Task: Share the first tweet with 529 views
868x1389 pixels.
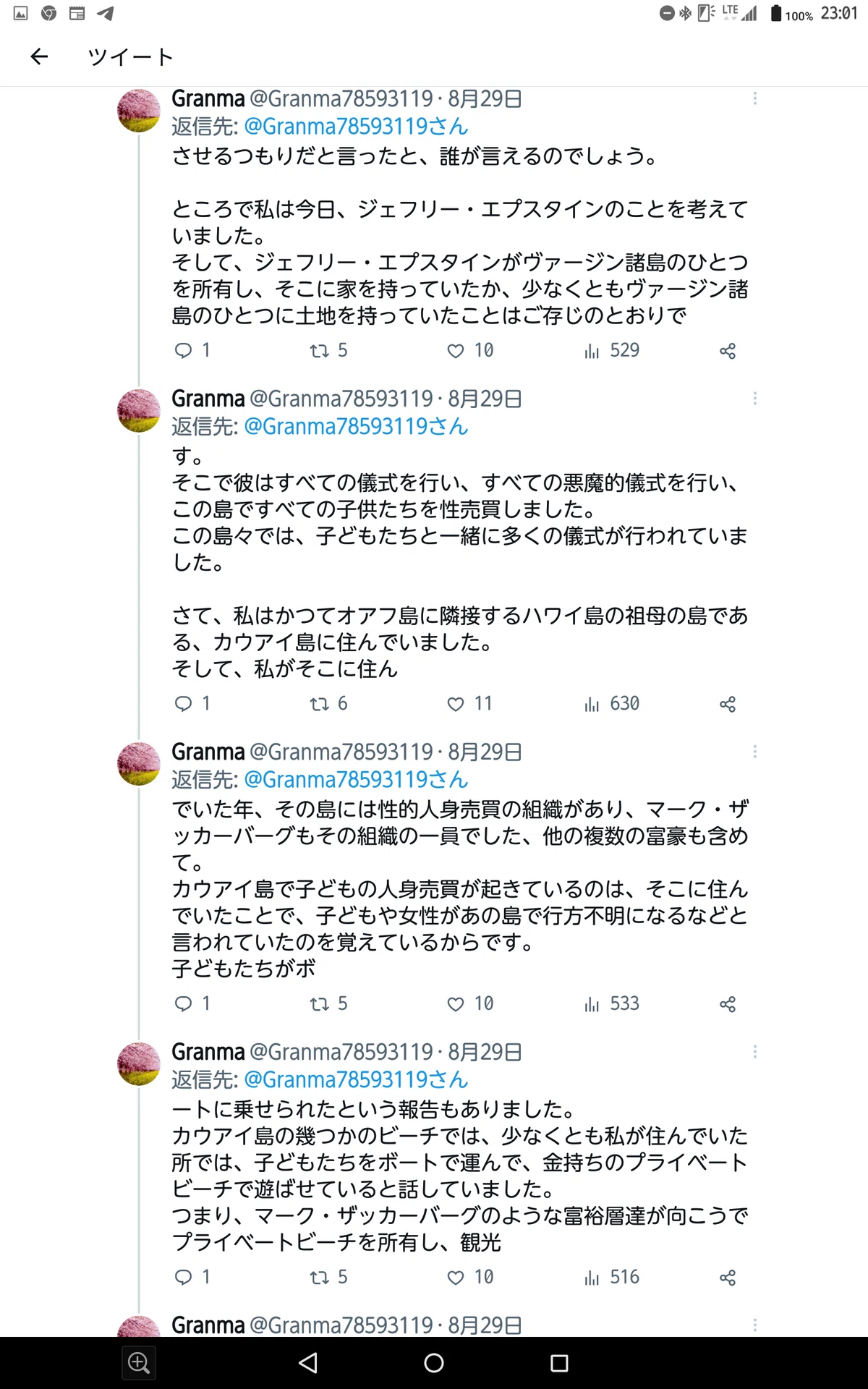Action: [728, 351]
